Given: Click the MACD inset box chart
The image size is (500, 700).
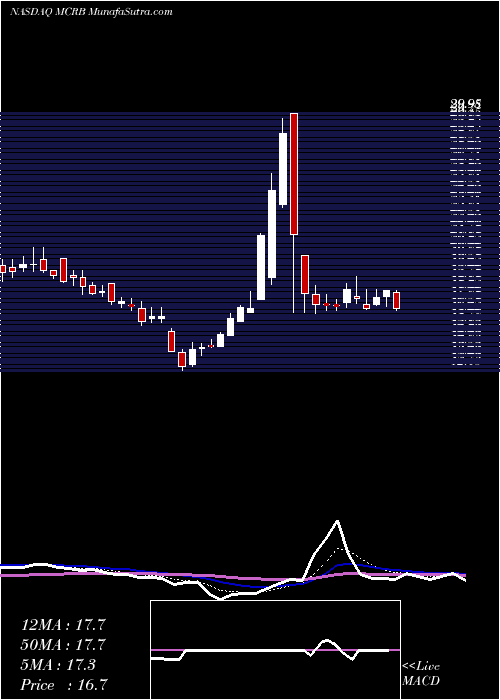Looking at the screenshot, I should [x=275, y=650].
